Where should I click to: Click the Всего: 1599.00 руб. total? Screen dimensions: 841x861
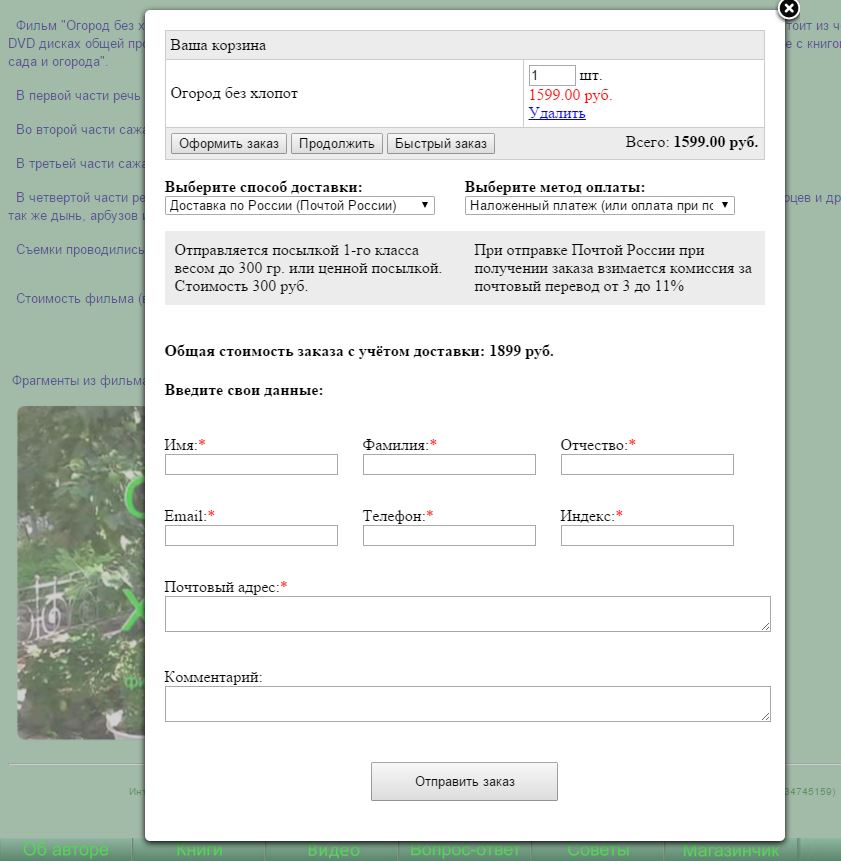click(x=692, y=142)
